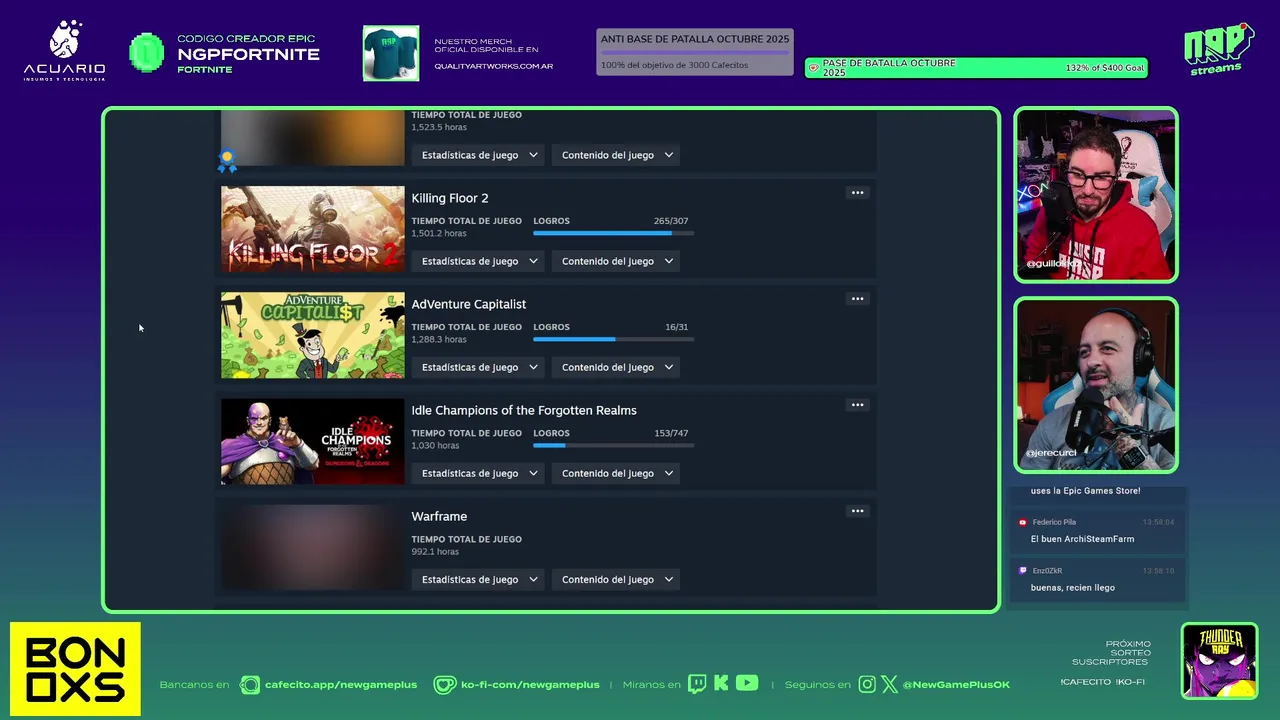Click the @guilloliker webcam feed
Viewport: 1280px width, 720px height.
point(1096,195)
